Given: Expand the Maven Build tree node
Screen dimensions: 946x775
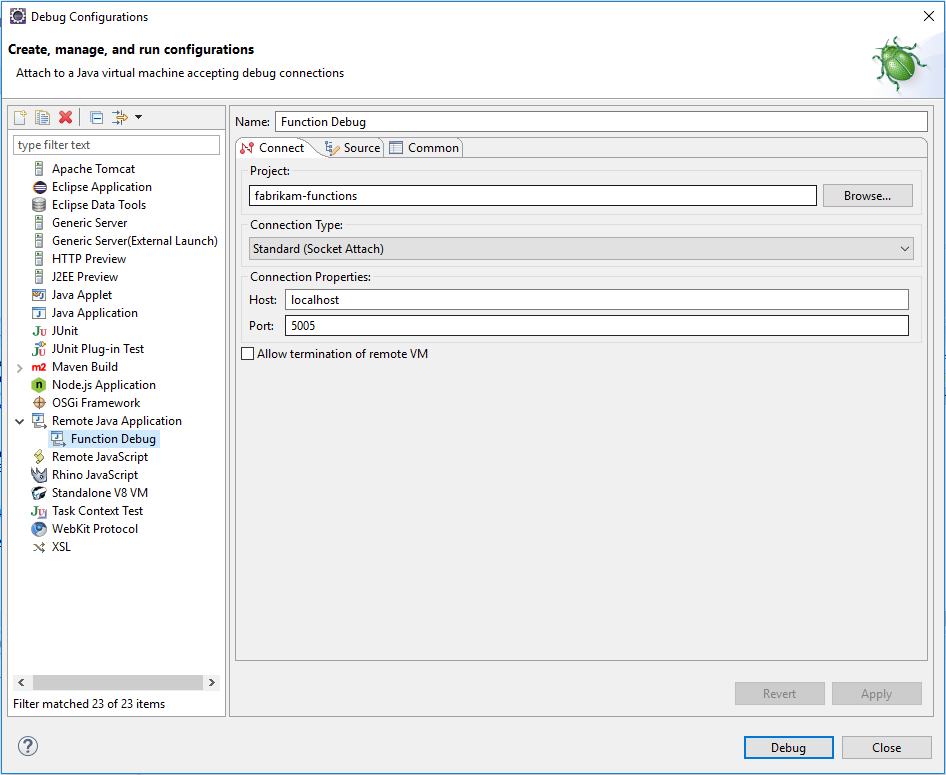Looking at the screenshot, I should coord(20,366).
